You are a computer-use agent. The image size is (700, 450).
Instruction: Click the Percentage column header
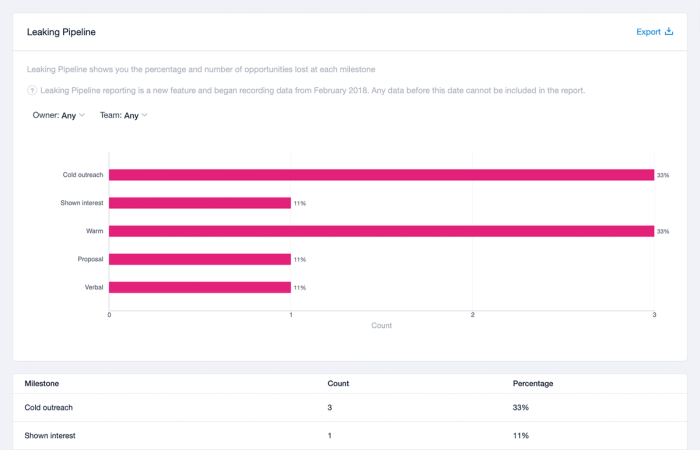[x=532, y=383]
